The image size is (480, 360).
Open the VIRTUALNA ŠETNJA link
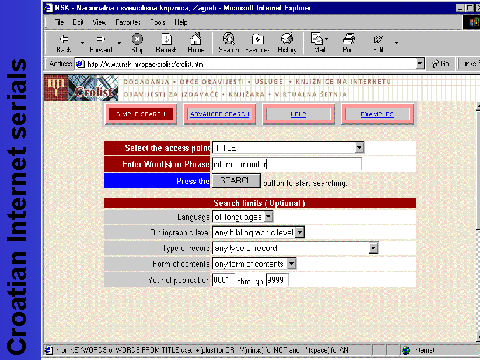[310, 94]
